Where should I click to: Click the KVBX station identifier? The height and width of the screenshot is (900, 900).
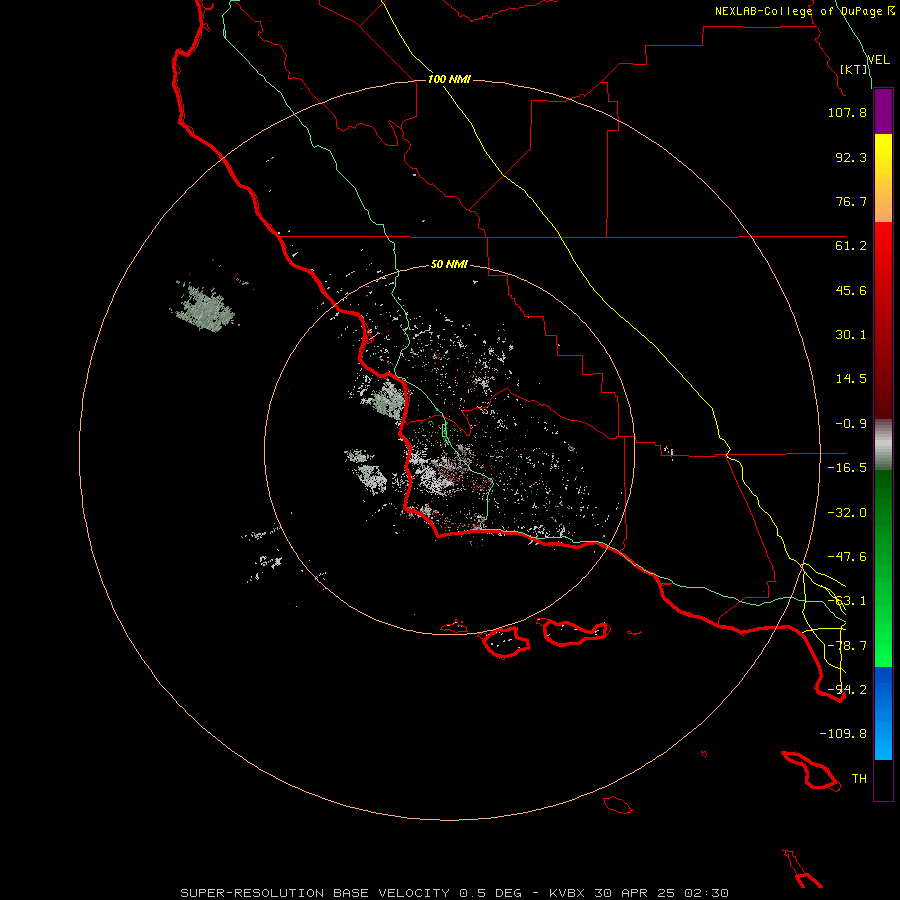(x=567, y=893)
